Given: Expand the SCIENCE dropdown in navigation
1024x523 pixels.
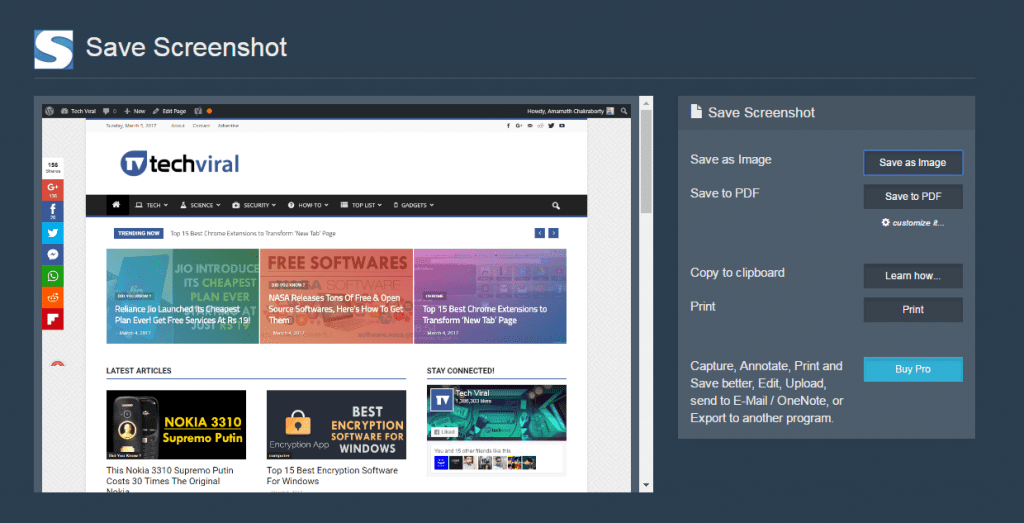Looking at the screenshot, I should (x=200, y=205).
